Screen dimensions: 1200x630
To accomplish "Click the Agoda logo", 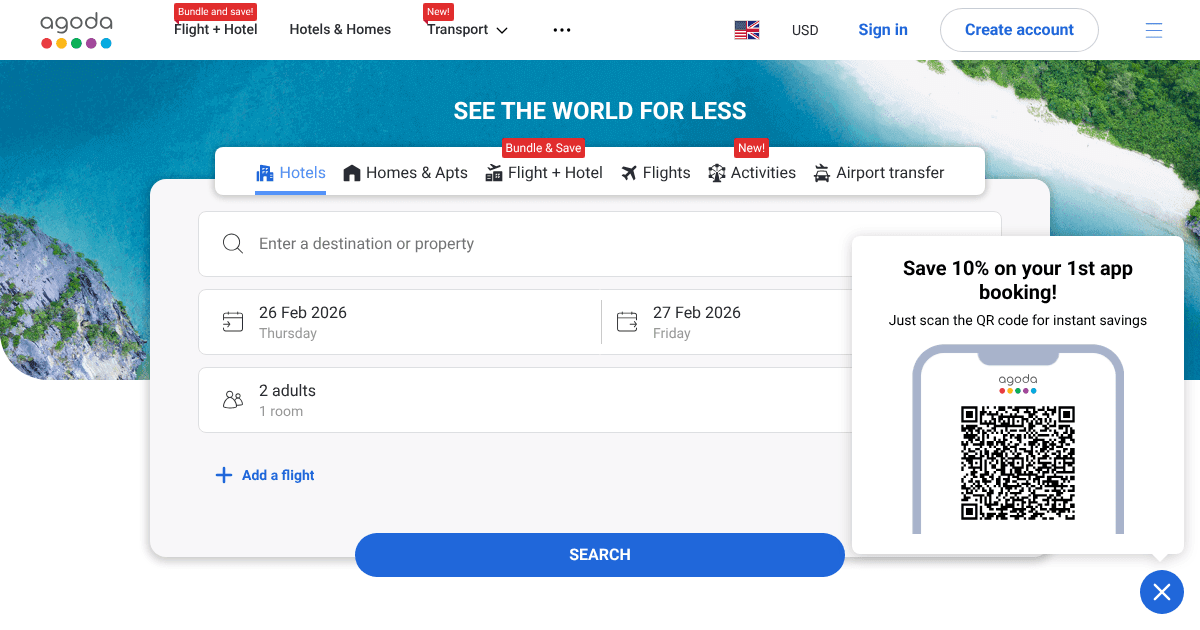I will 76,30.
